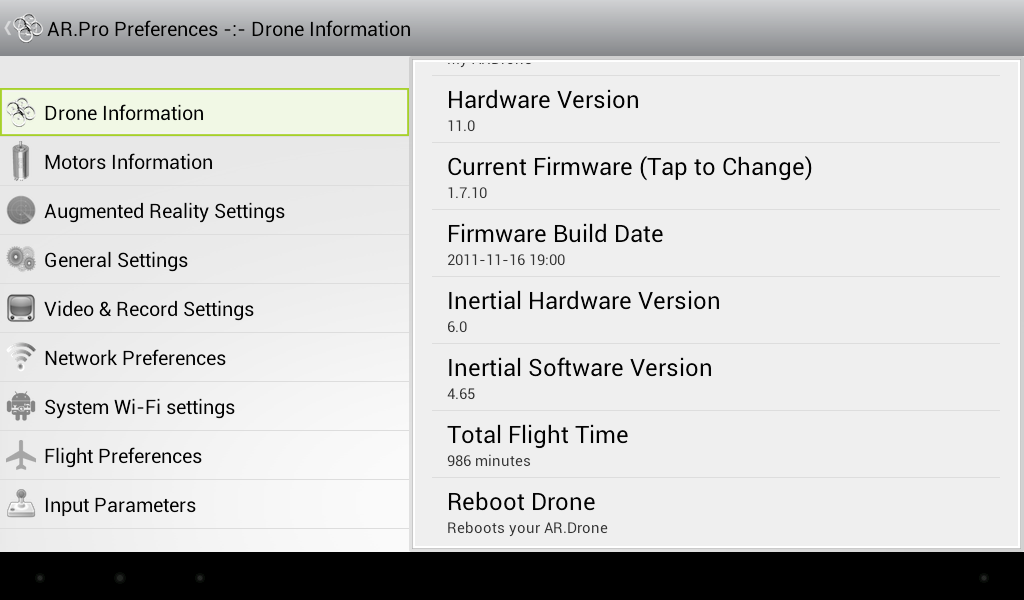The image size is (1024, 600).
Task: Open Flight Preferences
Action: pos(204,455)
